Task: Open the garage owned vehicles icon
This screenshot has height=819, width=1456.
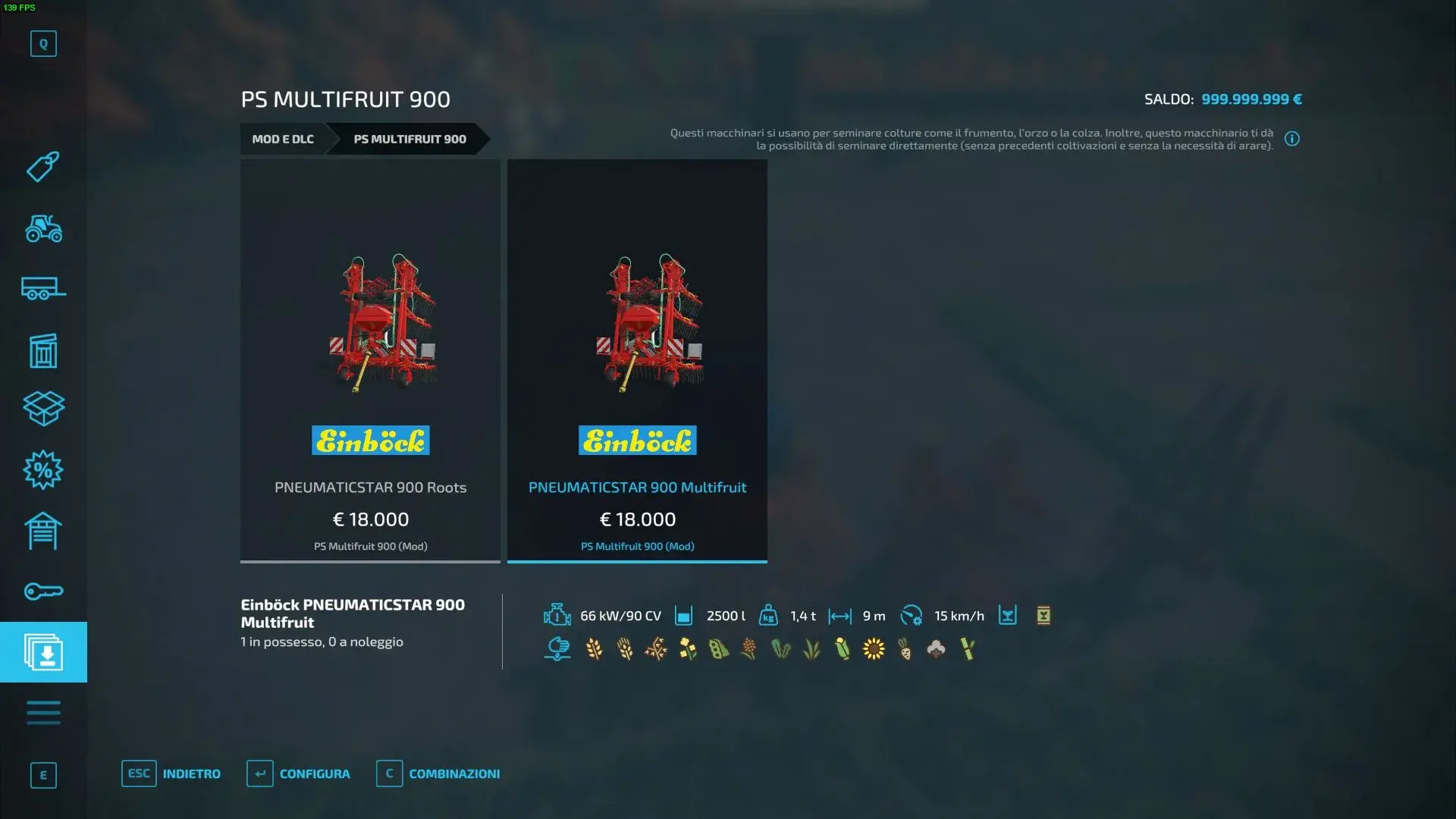Action: [x=43, y=531]
